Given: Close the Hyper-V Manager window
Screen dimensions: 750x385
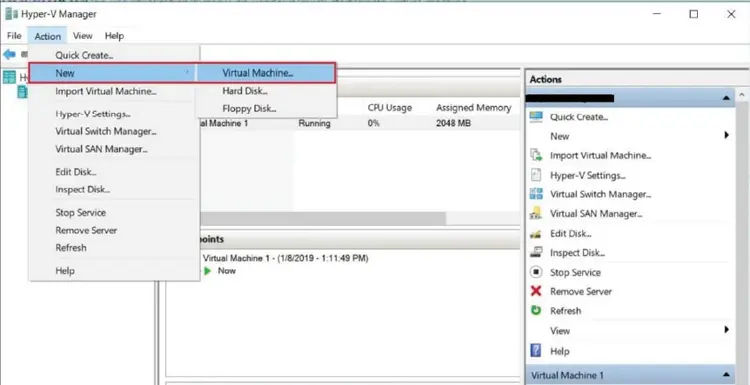Looking at the screenshot, I should click(x=731, y=14).
